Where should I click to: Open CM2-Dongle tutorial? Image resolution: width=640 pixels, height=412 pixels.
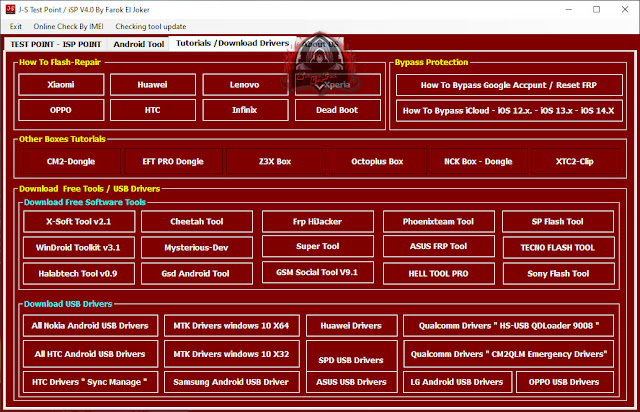pos(71,161)
